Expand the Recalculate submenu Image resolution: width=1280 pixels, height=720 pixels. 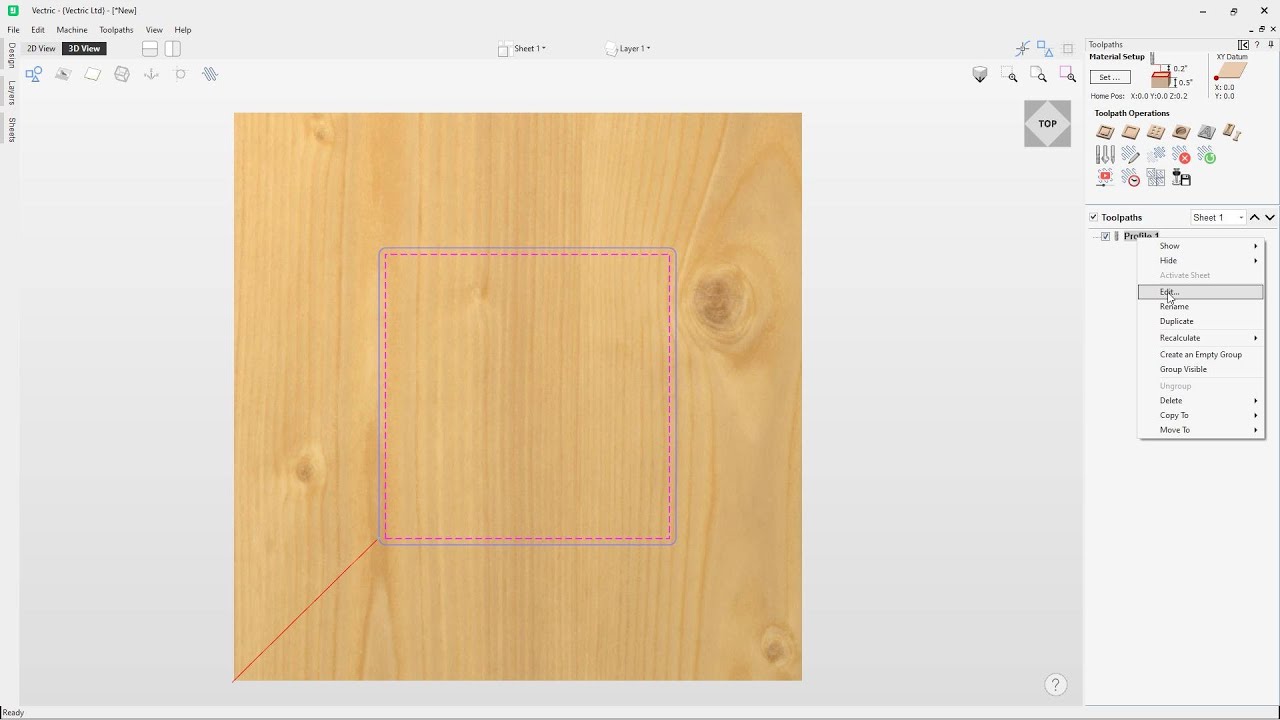(x=1201, y=338)
